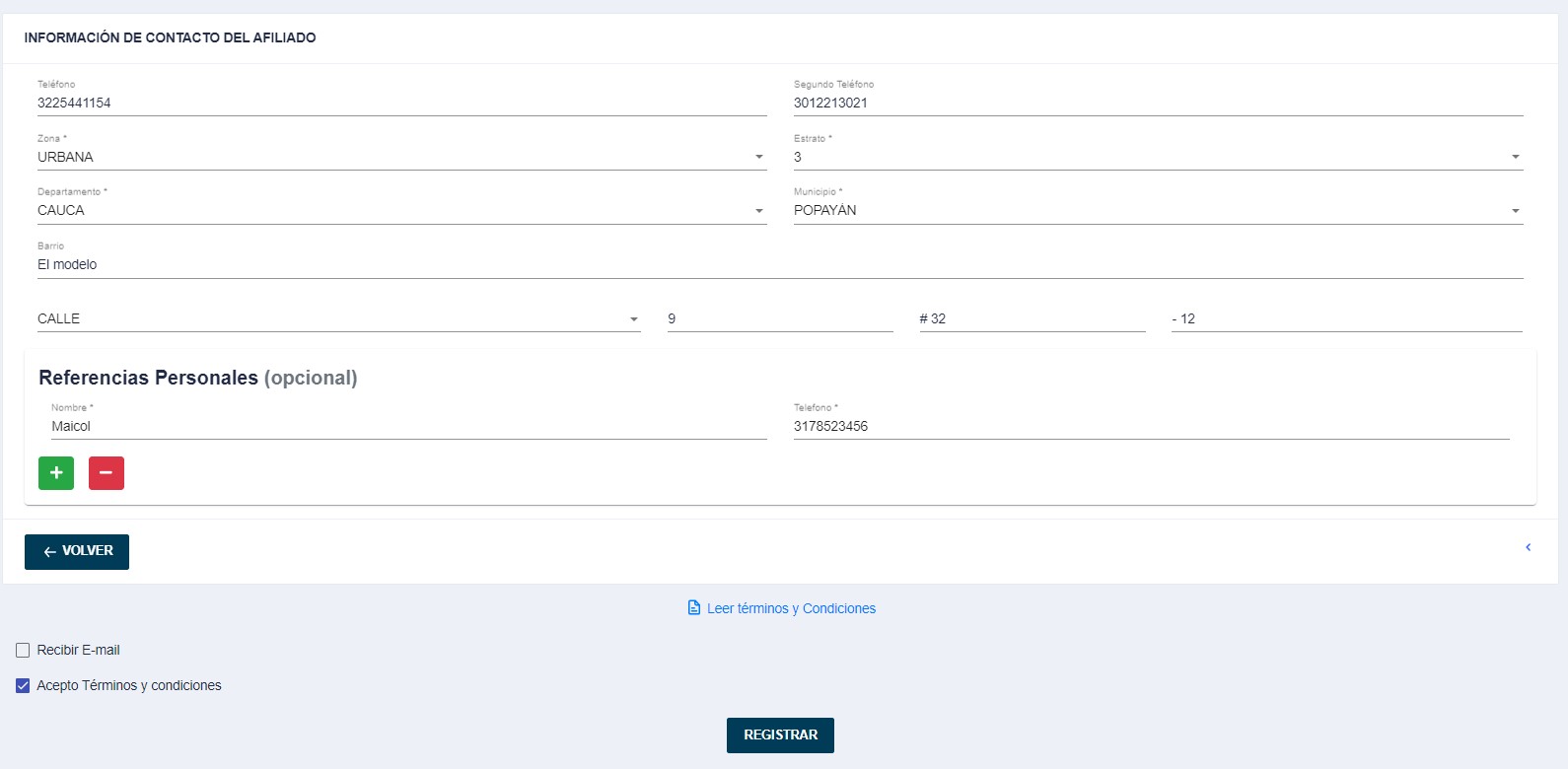1568x769 pixels.
Task: Edit the reference Nombre field Maicol
Action: (409, 426)
